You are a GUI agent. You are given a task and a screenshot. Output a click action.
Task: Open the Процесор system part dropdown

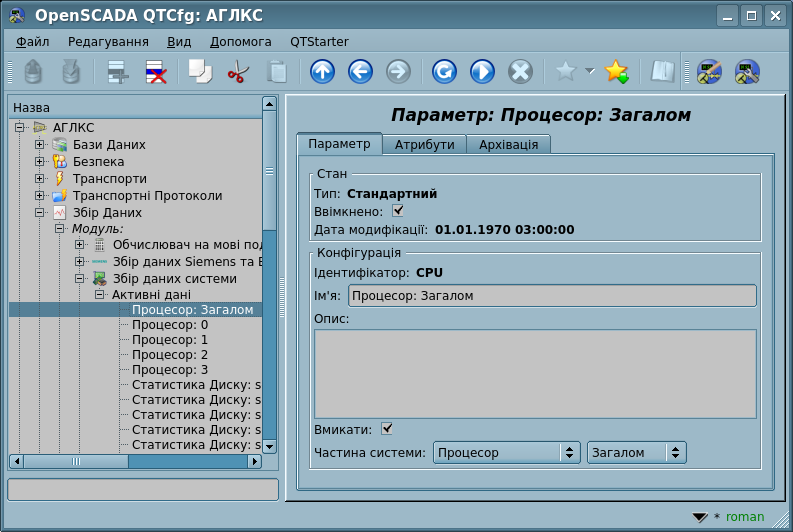(x=506, y=453)
